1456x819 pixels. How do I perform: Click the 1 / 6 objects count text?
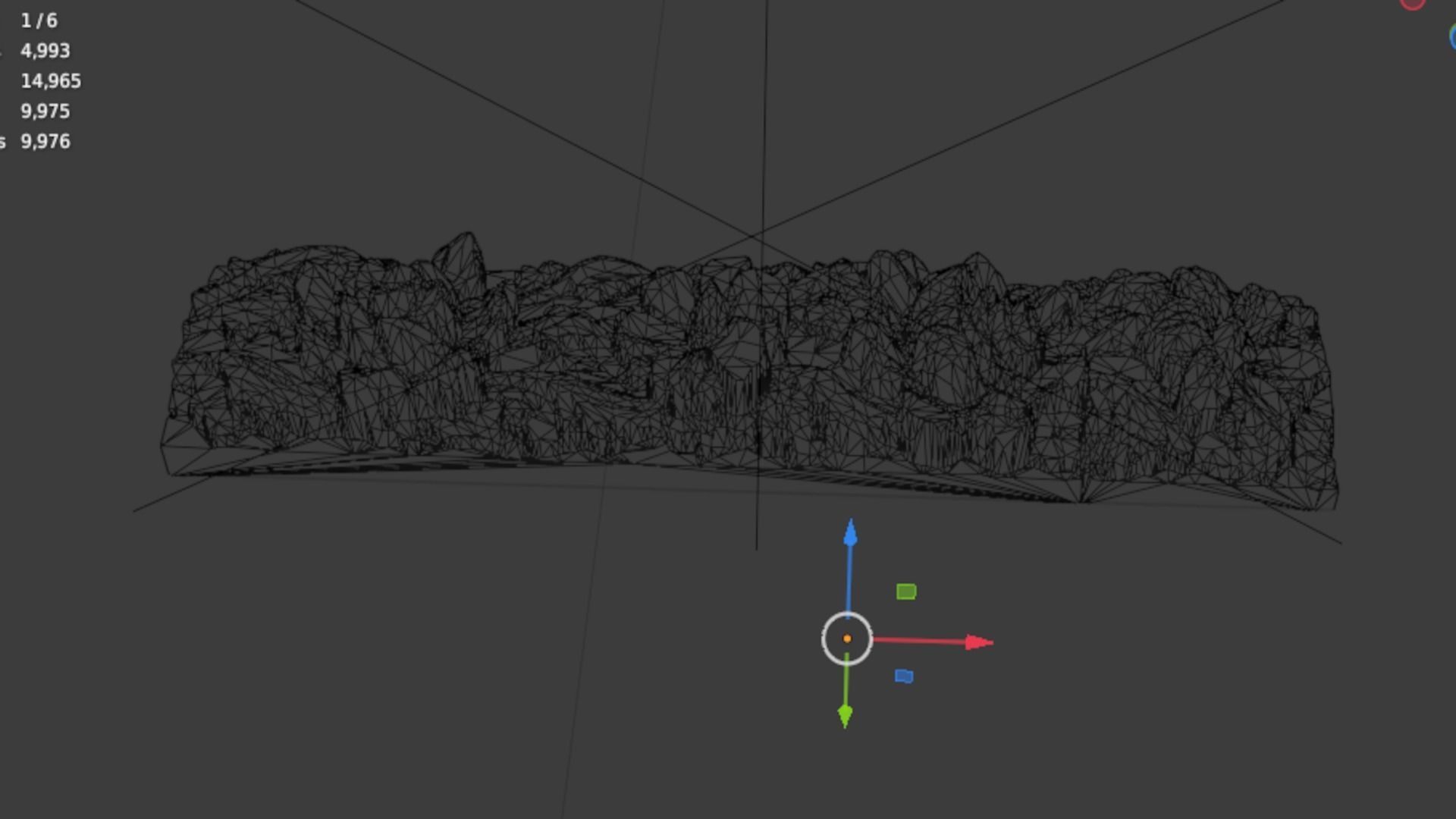(39, 20)
